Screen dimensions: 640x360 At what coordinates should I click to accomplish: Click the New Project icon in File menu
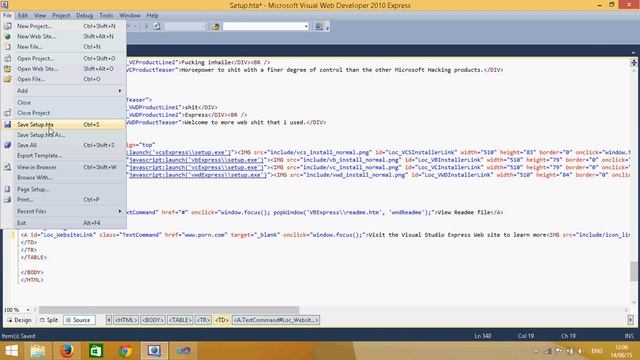click(x=7, y=26)
